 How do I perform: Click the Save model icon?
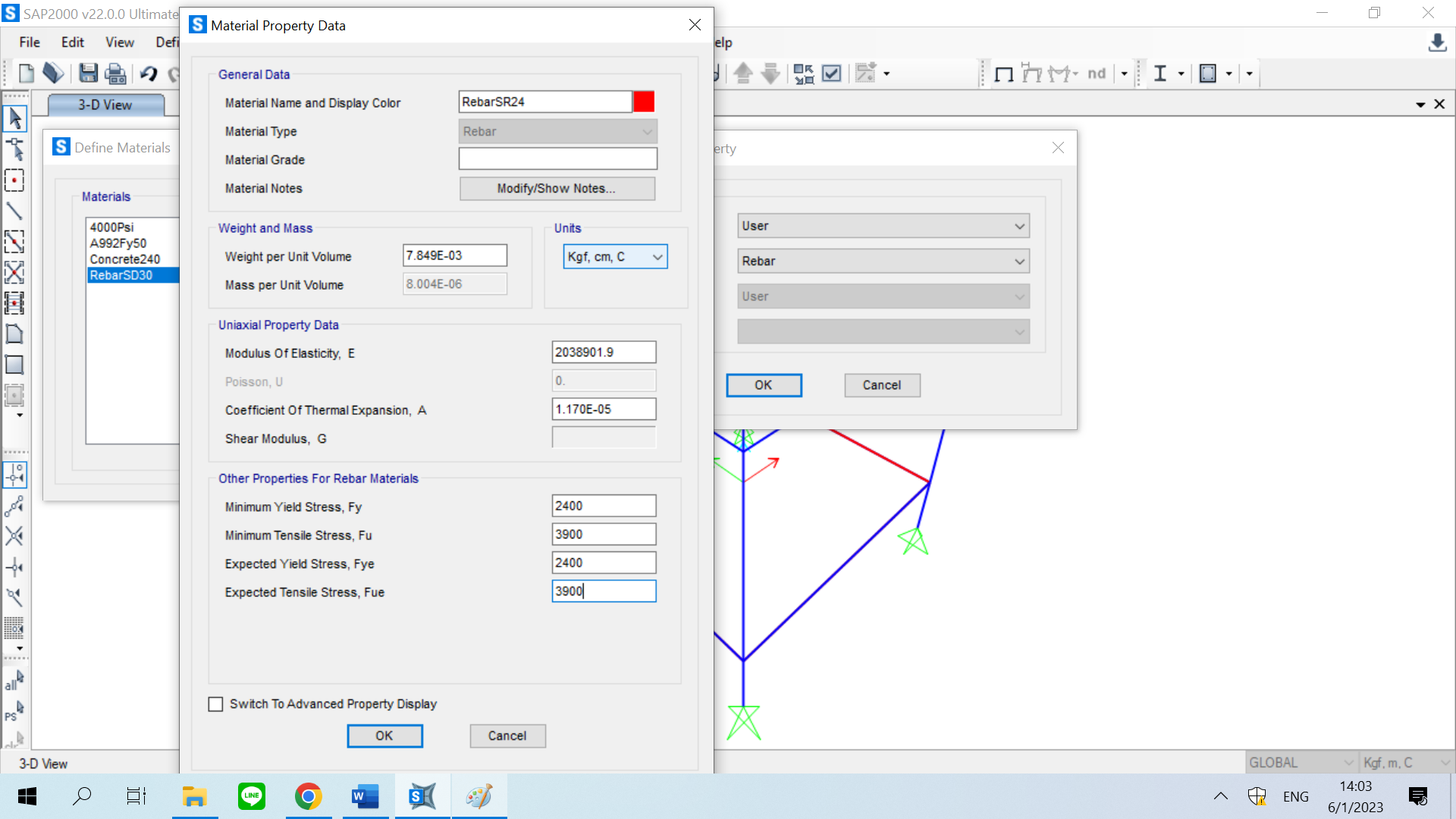point(88,74)
